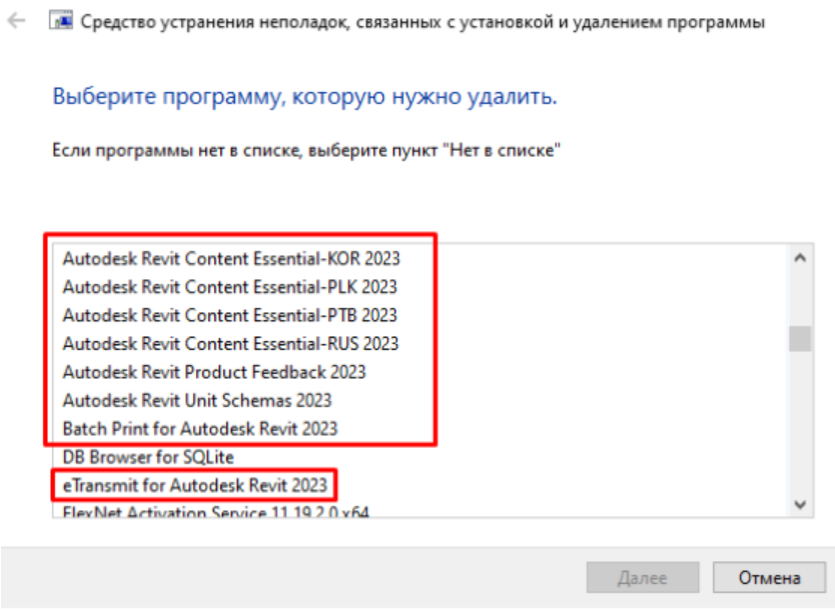Select Autodesk Revit Content Essential-PLK 2023
Image resolution: width=835 pixels, height=610 pixels.
[230, 287]
